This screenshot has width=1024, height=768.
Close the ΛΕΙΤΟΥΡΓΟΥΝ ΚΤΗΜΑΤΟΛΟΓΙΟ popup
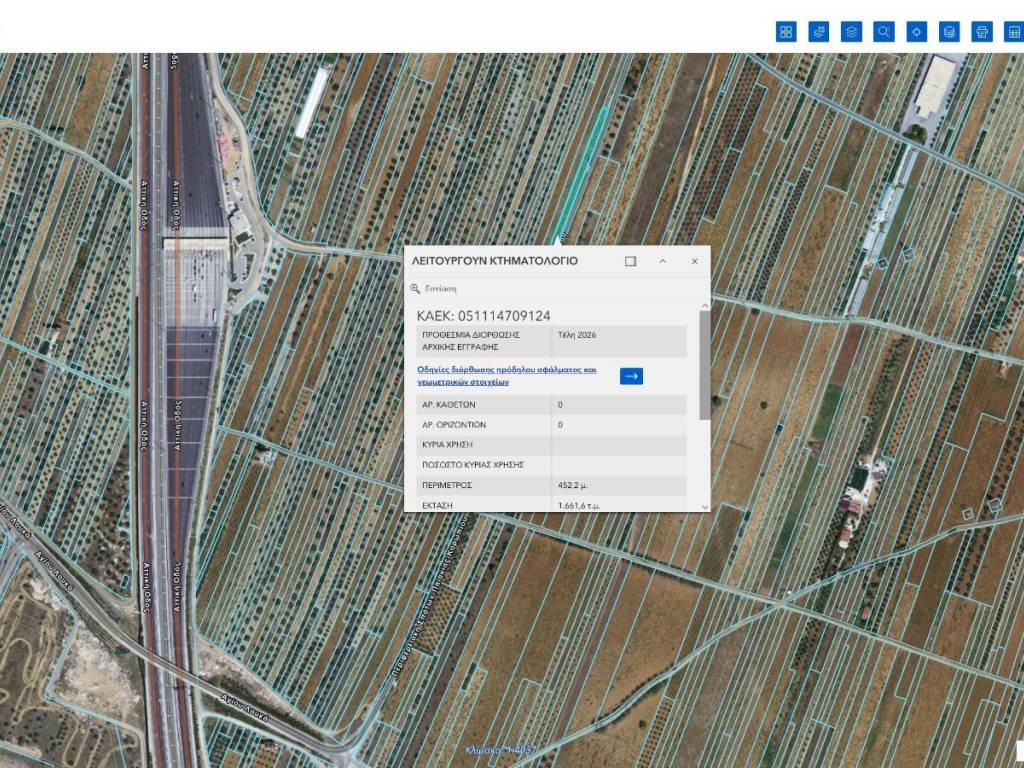[695, 261]
